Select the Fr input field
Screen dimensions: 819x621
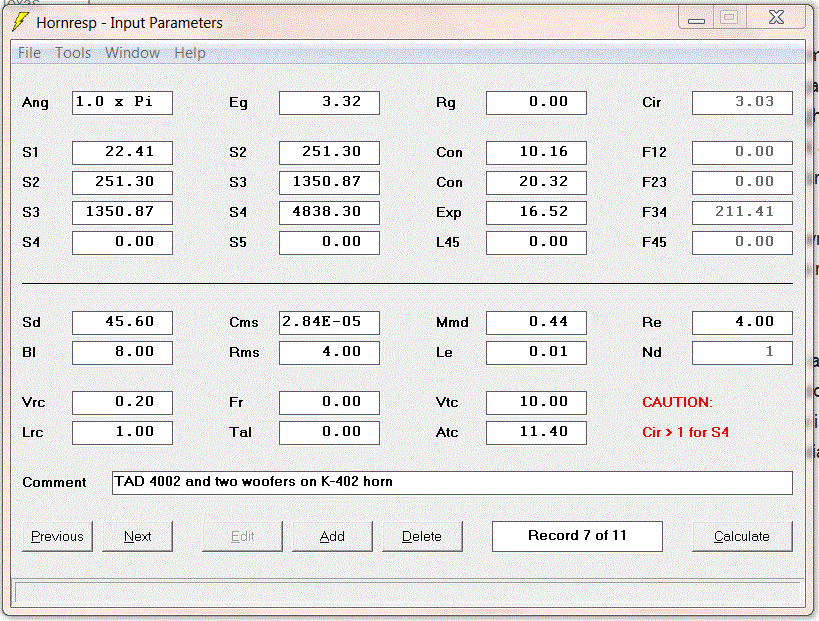coord(329,403)
